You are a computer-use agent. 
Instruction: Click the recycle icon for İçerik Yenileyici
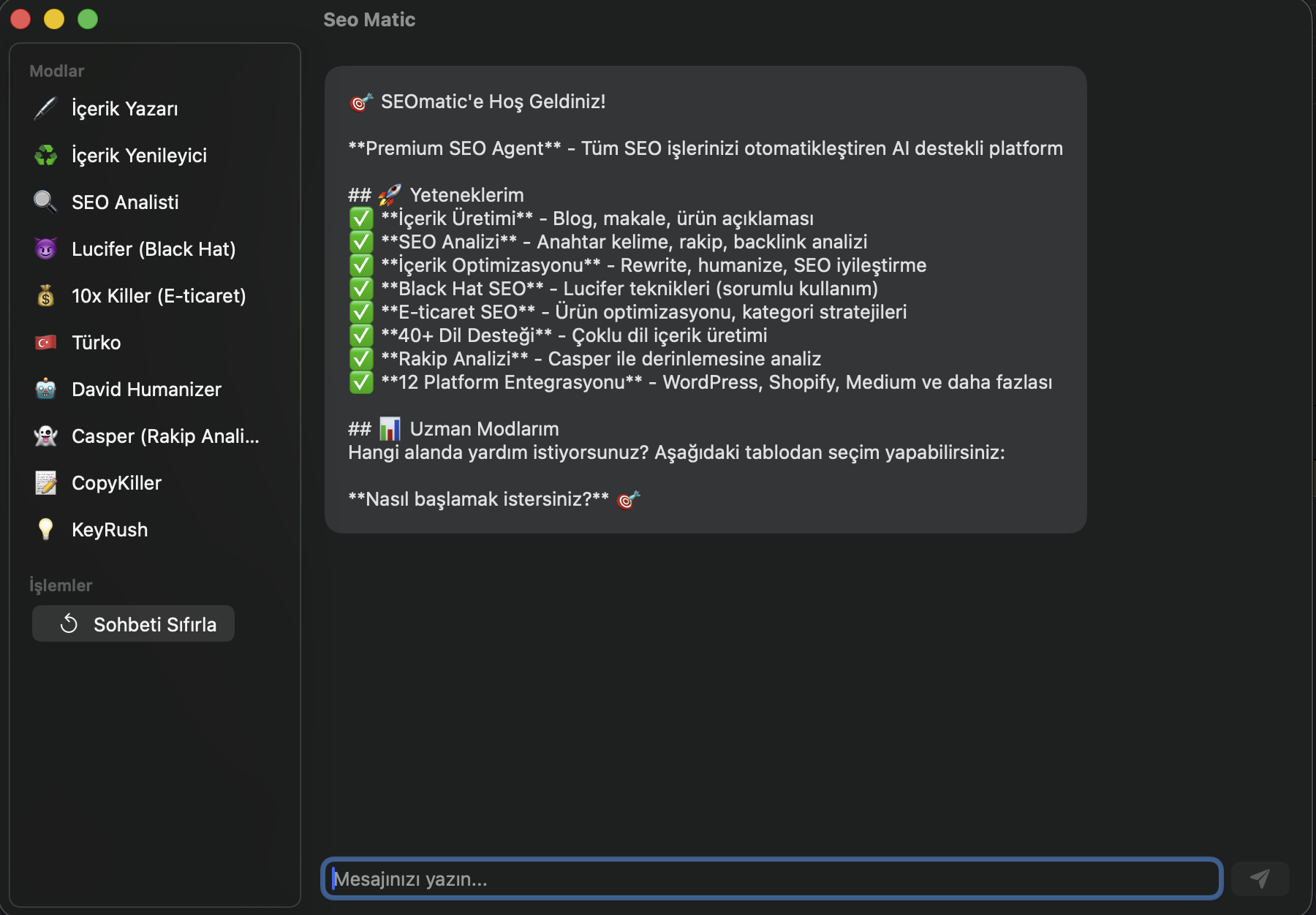point(45,155)
